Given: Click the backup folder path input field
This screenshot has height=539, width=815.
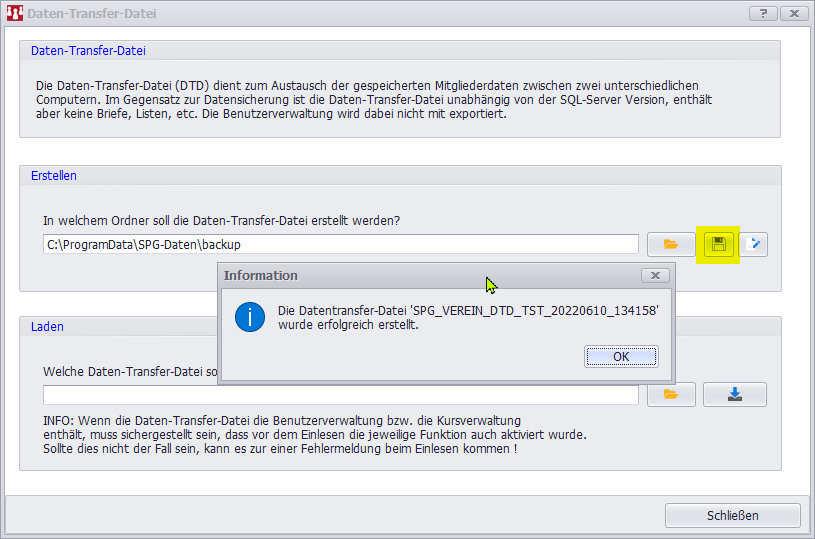Looking at the screenshot, I should click(x=340, y=244).
